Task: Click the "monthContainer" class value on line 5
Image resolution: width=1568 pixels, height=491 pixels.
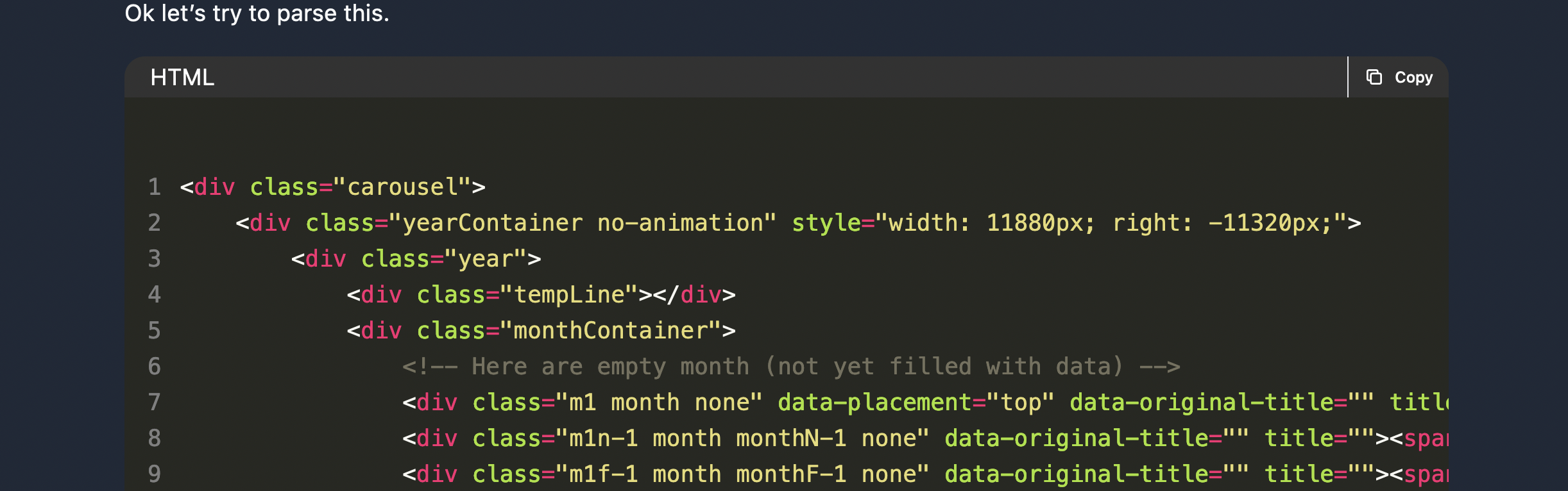Action: (x=611, y=331)
